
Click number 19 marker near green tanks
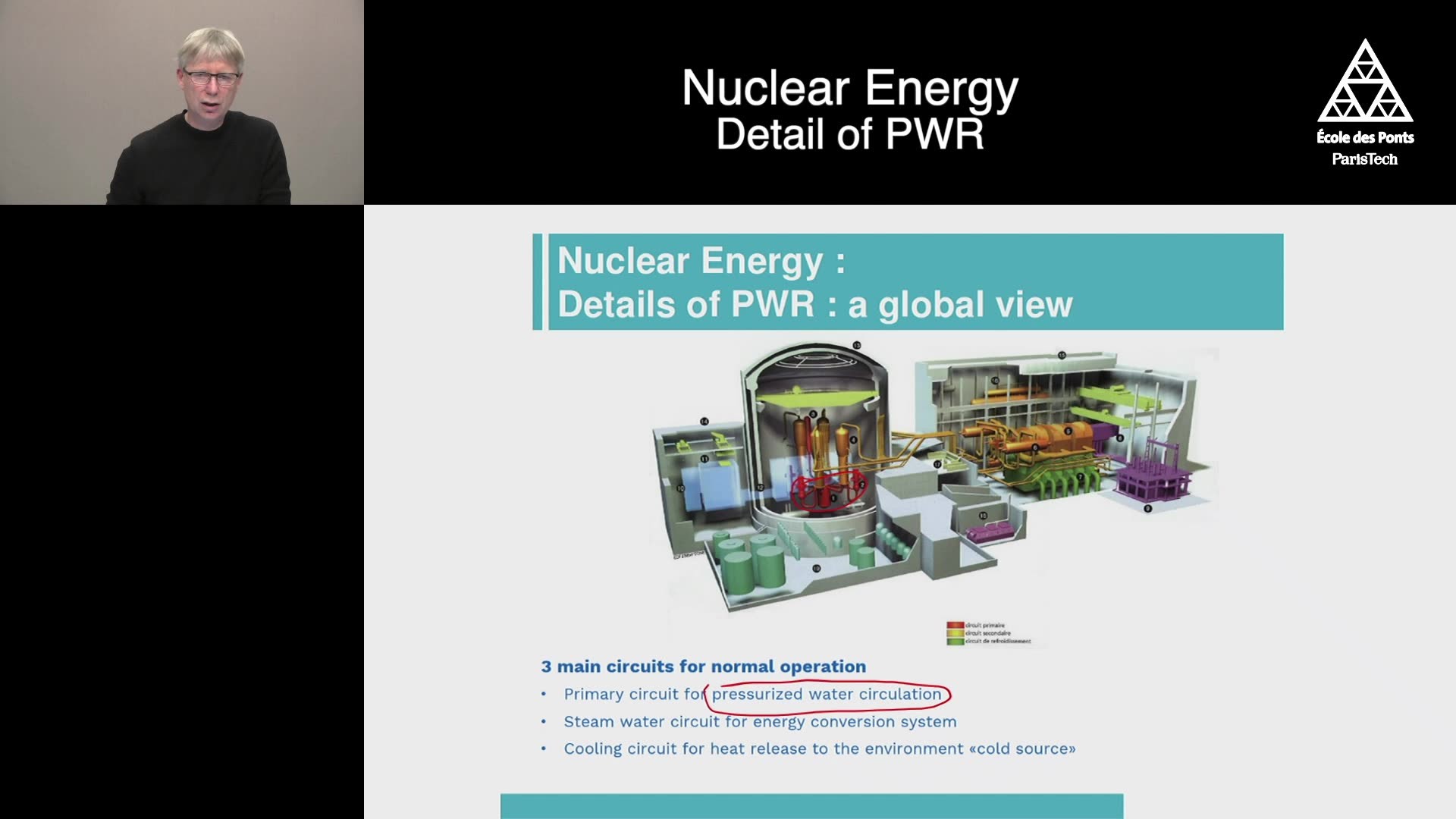click(x=816, y=568)
